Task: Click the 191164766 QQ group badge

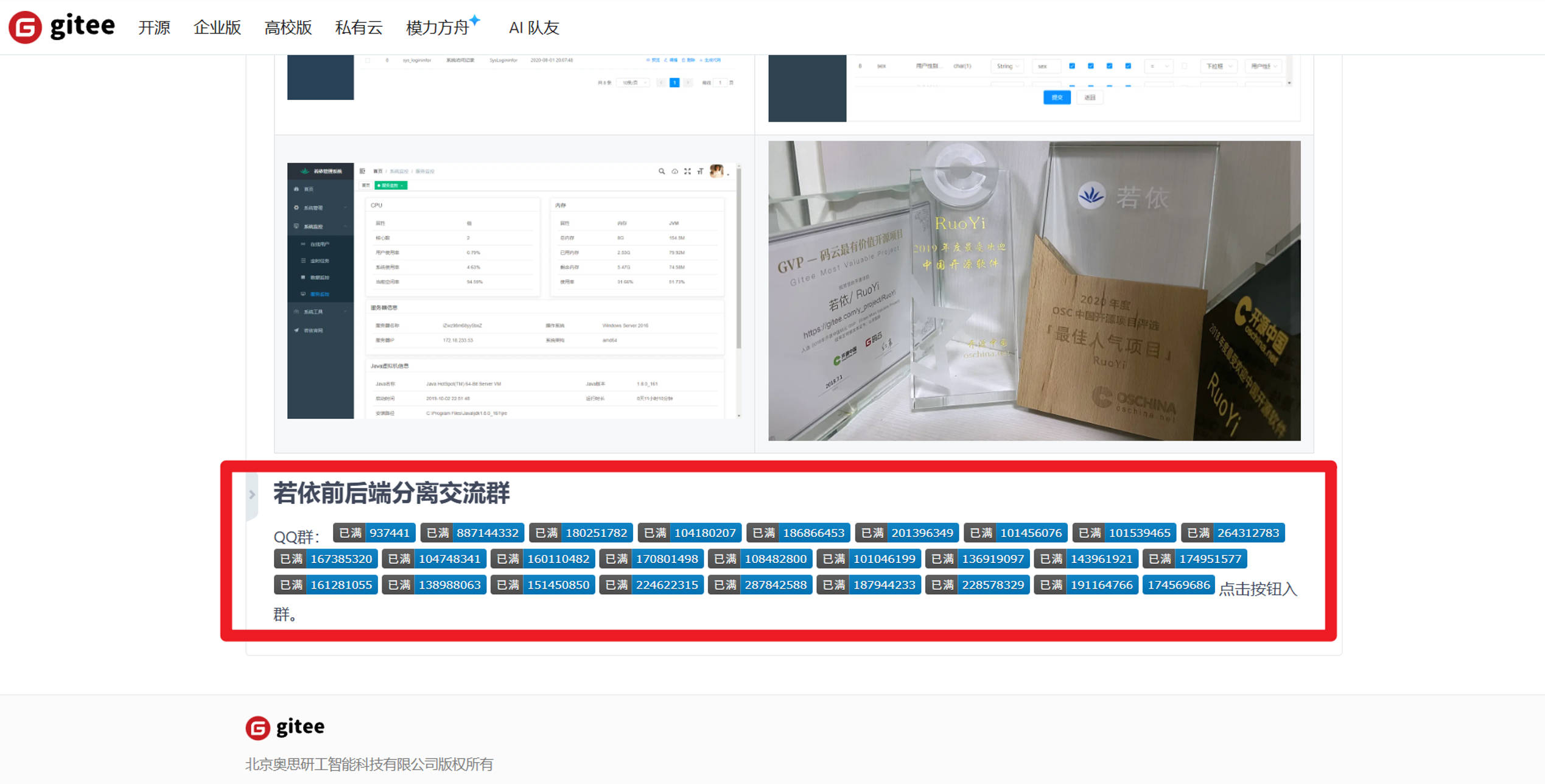Action: (1086, 585)
